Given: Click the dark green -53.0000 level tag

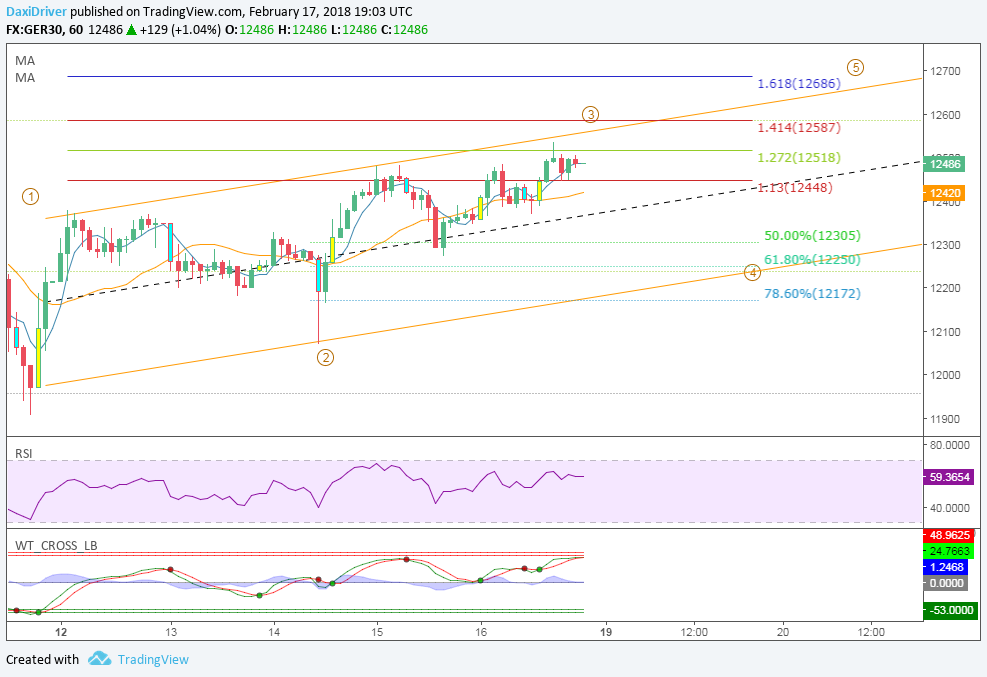Looking at the screenshot, I should point(950,610).
